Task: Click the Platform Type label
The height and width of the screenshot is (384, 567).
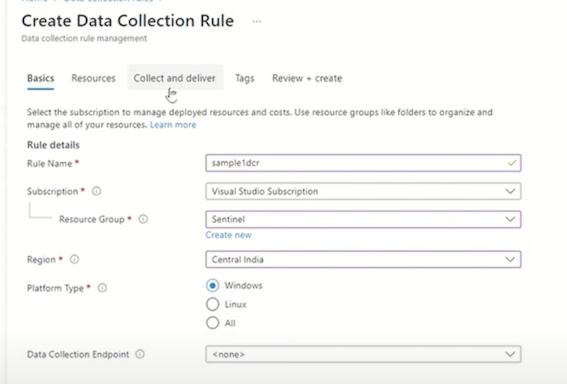Action: (55, 288)
